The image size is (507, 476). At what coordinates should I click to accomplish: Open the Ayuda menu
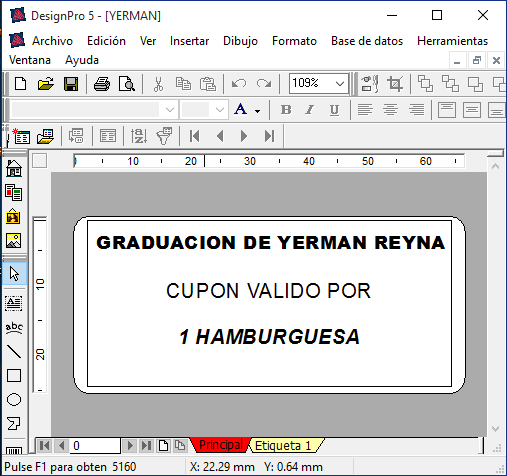pyautogui.click(x=82, y=60)
